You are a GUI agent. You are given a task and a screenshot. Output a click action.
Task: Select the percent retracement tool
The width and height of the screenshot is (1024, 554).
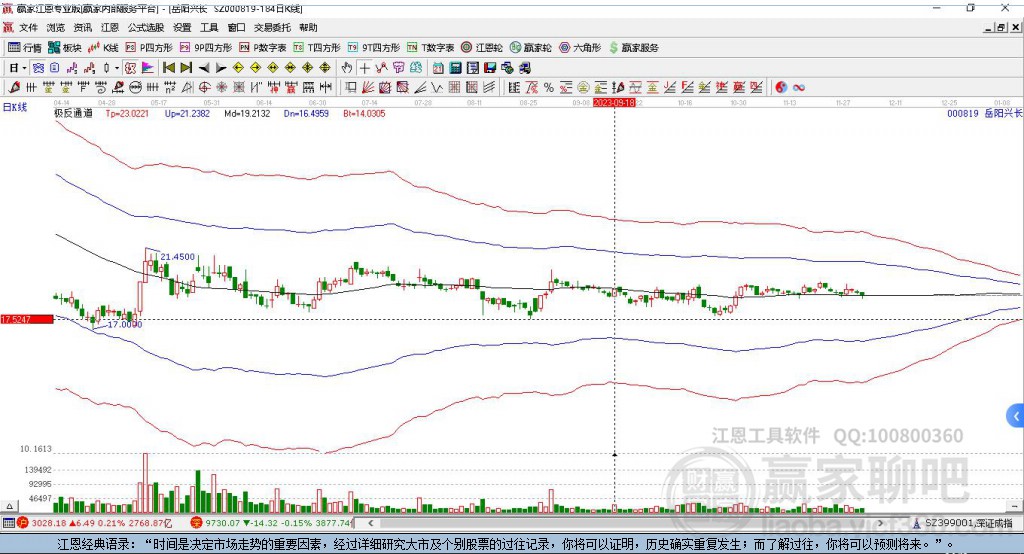coord(549,88)
